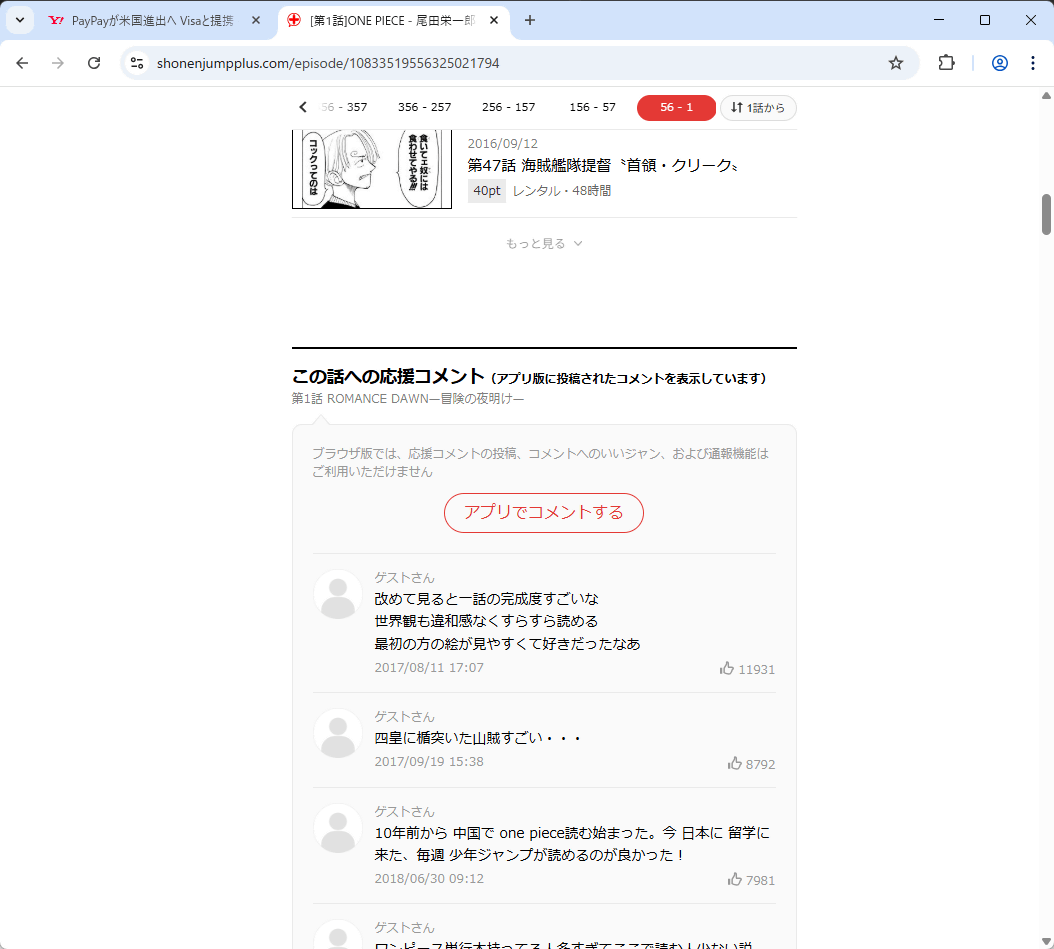
Task: Reload the current page
Action: (94, 63)
